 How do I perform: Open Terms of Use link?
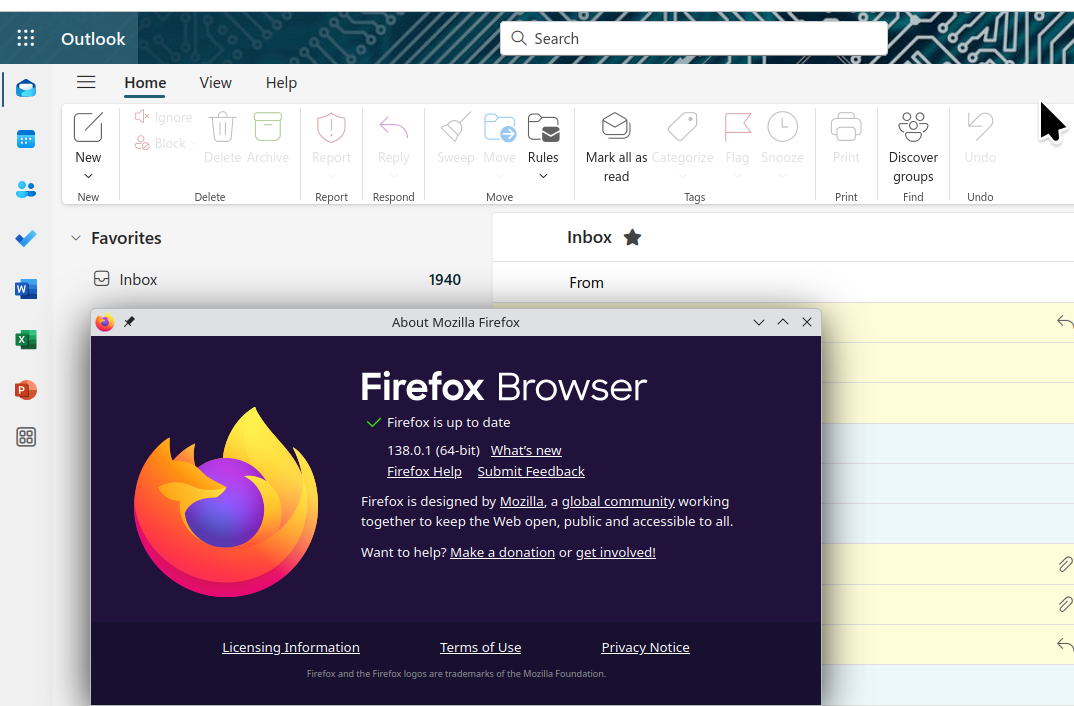480,647
